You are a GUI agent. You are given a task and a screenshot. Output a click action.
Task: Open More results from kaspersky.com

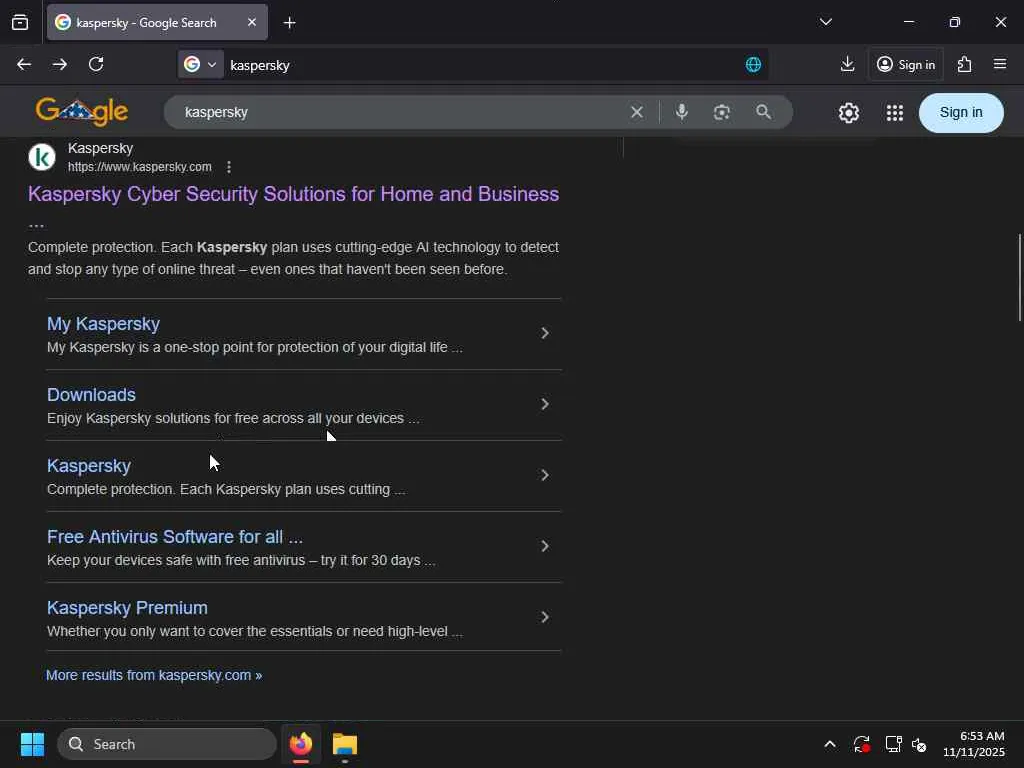click(x=154, y=675)
